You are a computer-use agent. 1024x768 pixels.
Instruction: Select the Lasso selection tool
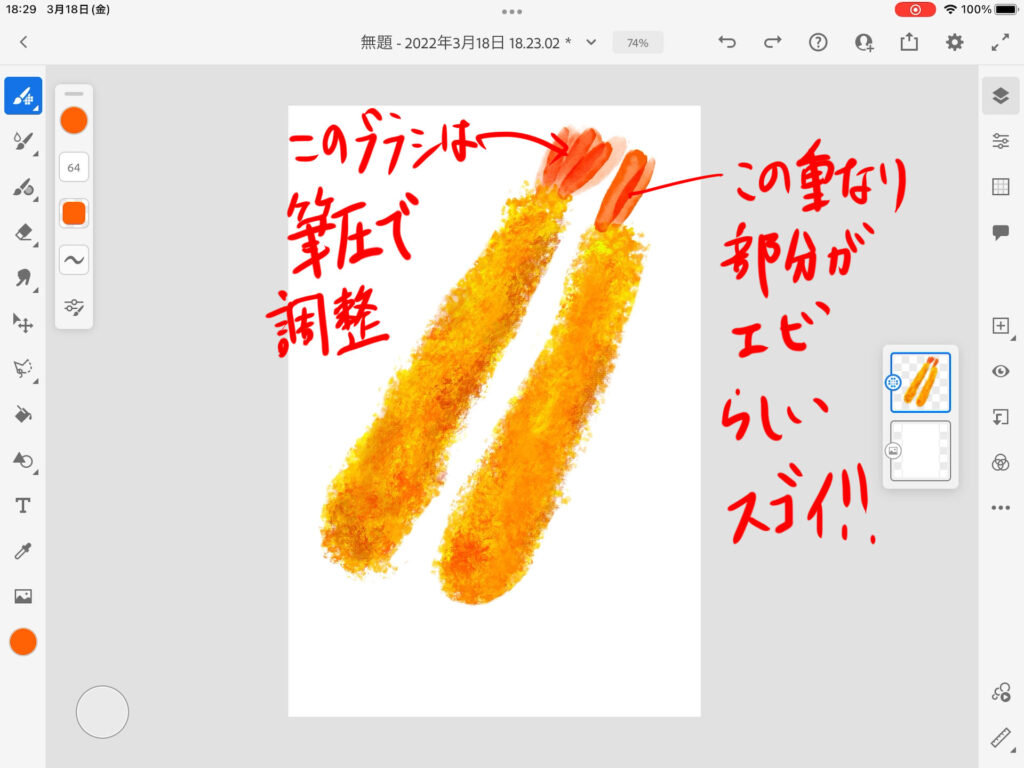tap(23, 368)
